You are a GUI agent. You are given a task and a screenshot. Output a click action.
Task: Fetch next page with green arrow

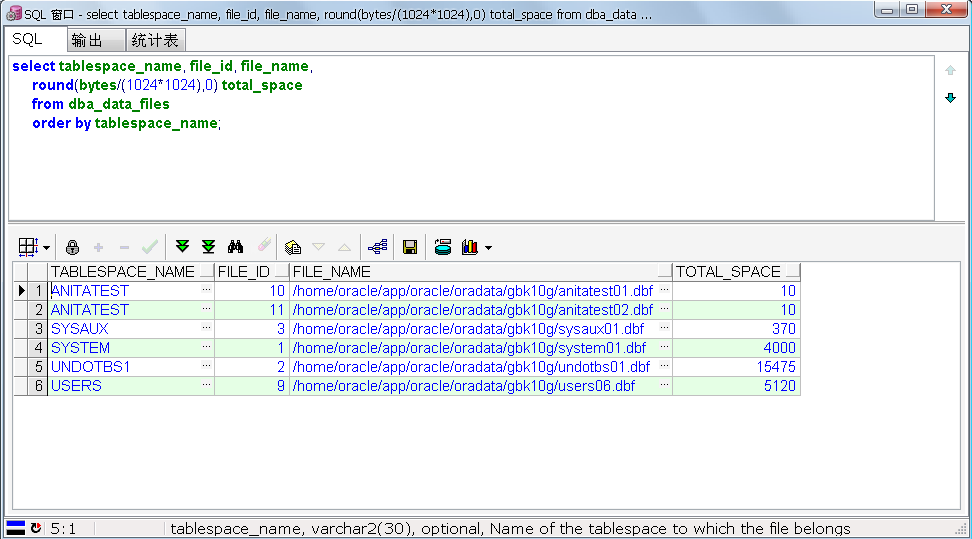[182, 247]
